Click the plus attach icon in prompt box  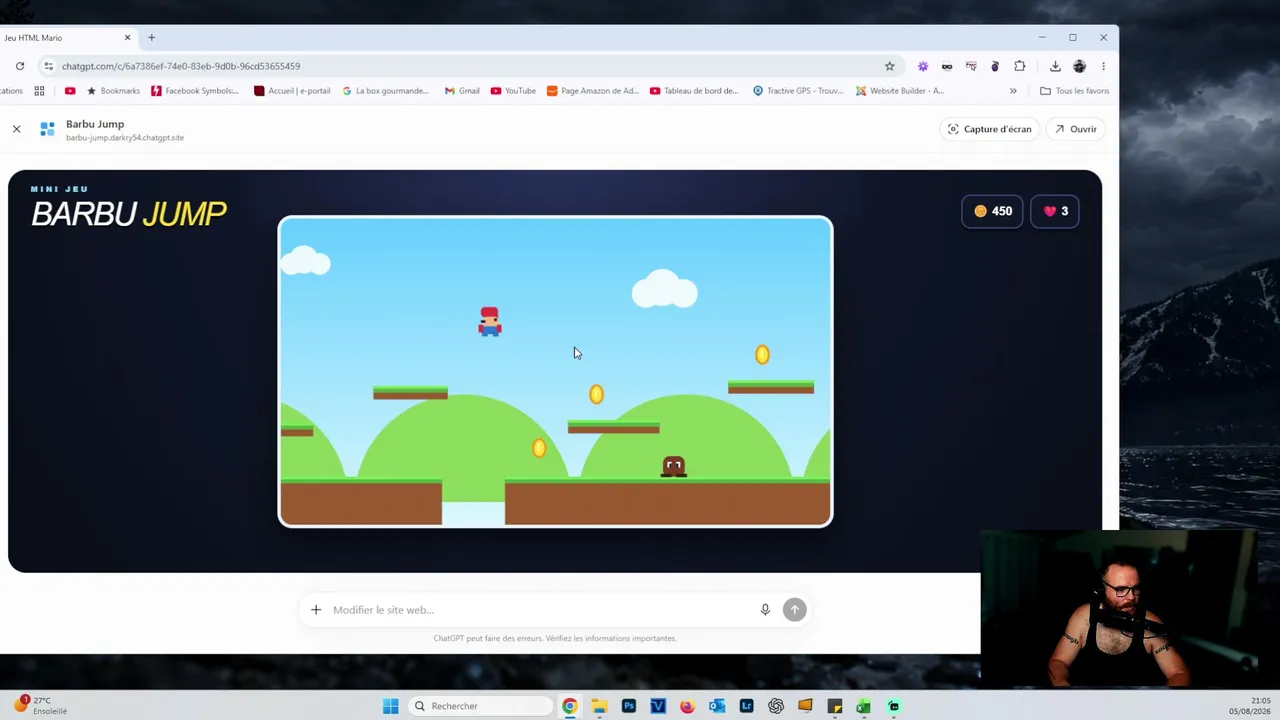point(316,610)
